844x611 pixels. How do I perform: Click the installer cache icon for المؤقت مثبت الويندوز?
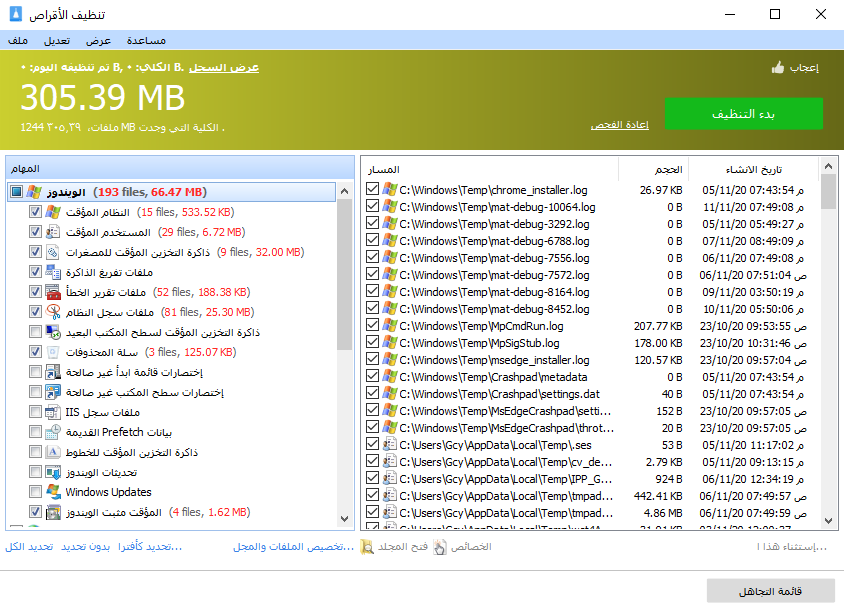[x=53, y=512]
